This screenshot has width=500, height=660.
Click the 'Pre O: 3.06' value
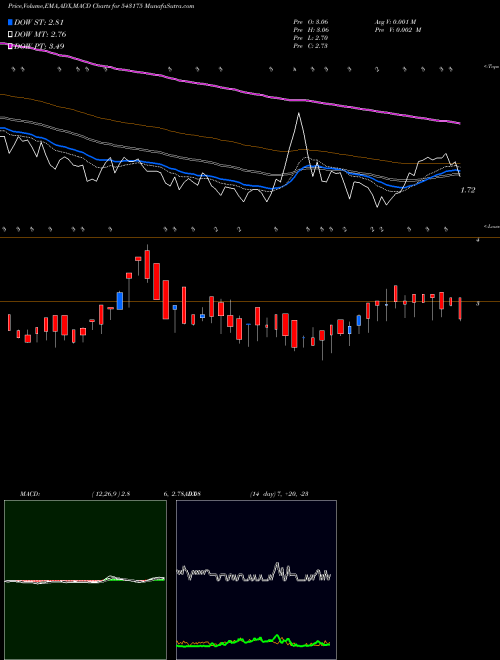point(311,22)
